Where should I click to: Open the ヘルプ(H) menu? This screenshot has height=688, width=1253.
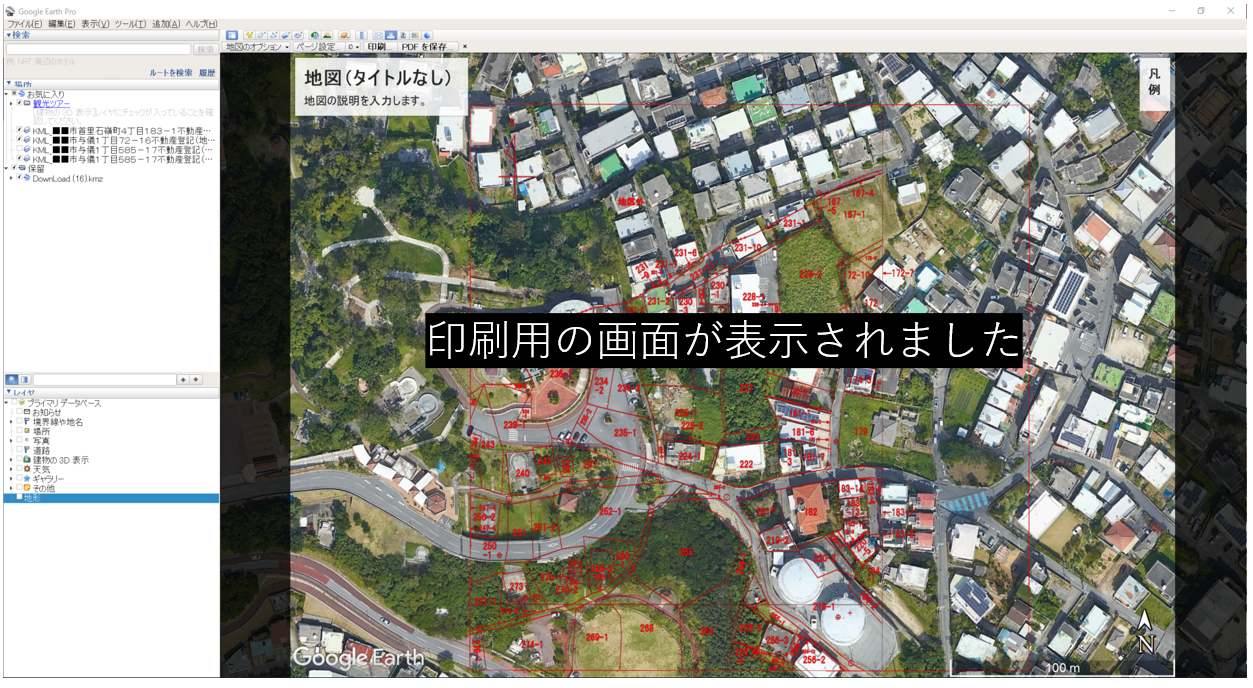[201, 23]
